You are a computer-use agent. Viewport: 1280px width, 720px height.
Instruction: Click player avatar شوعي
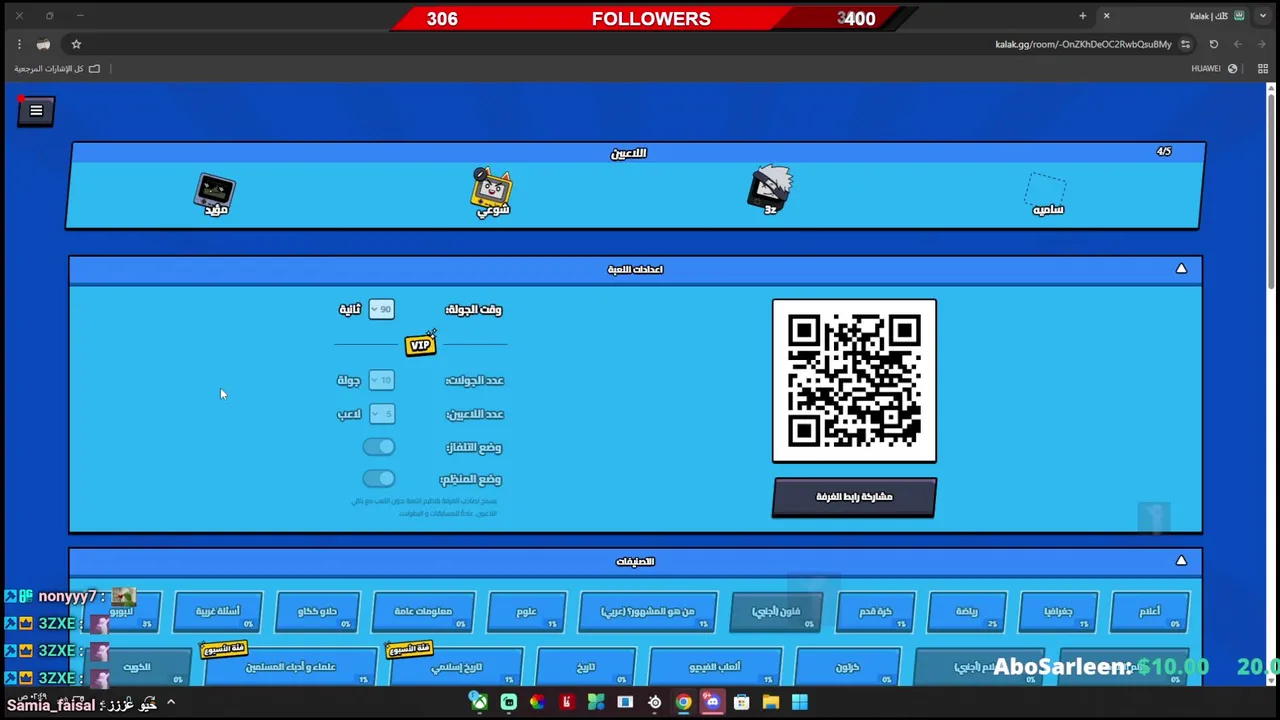[x=492, y=192]
